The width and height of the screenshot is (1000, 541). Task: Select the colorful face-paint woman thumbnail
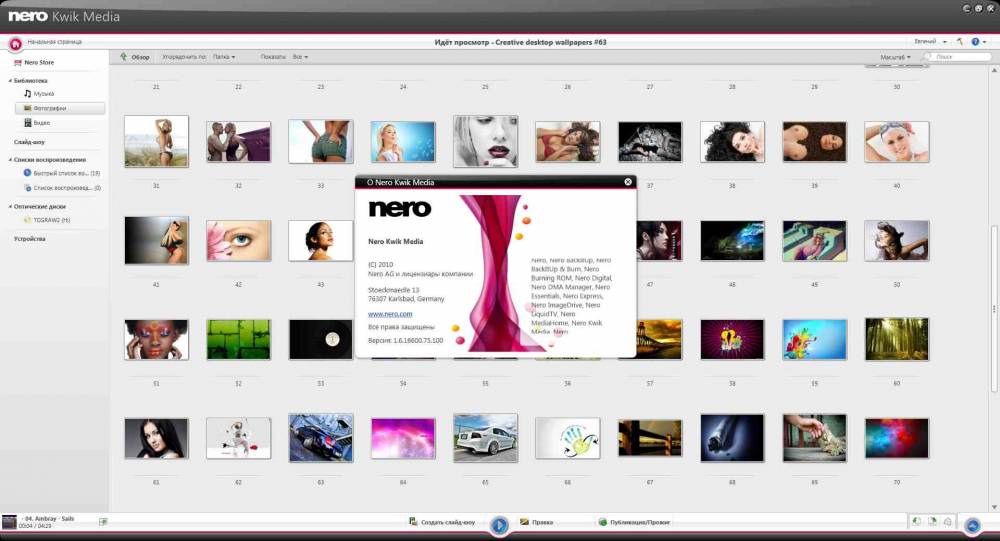pyautogui.click(x=156, y=339)
